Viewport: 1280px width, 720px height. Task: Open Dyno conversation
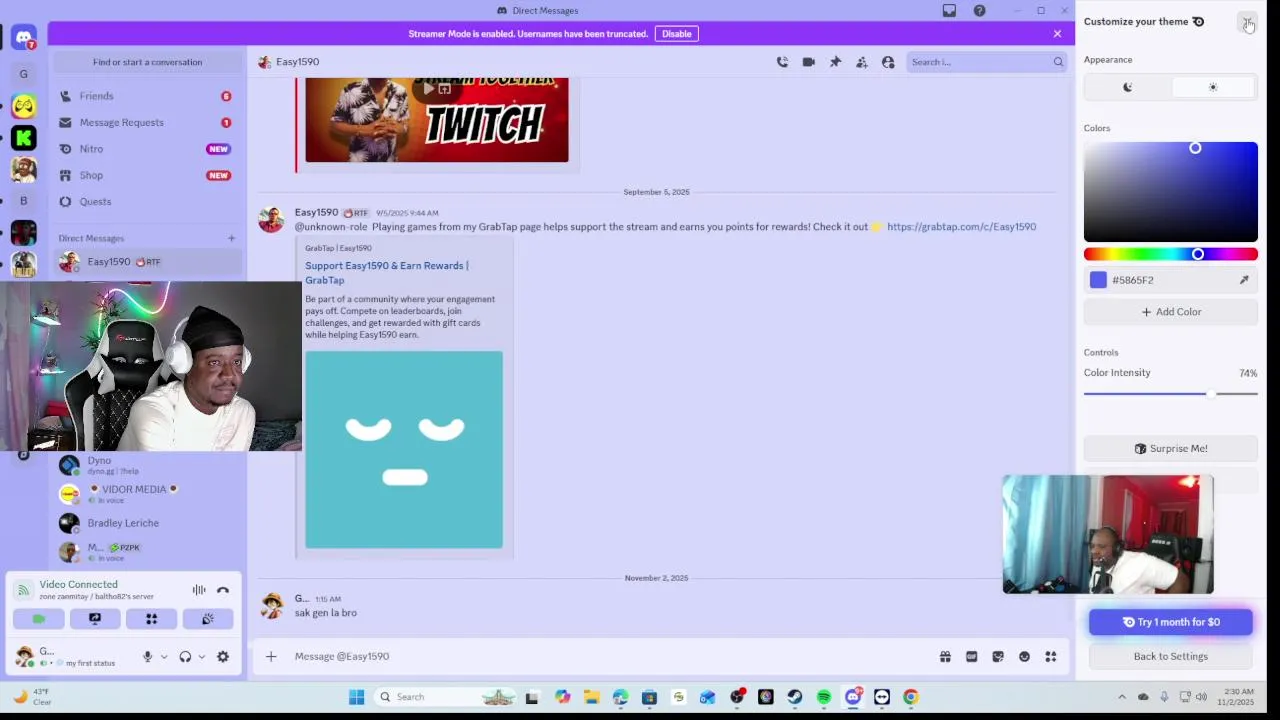148,465
